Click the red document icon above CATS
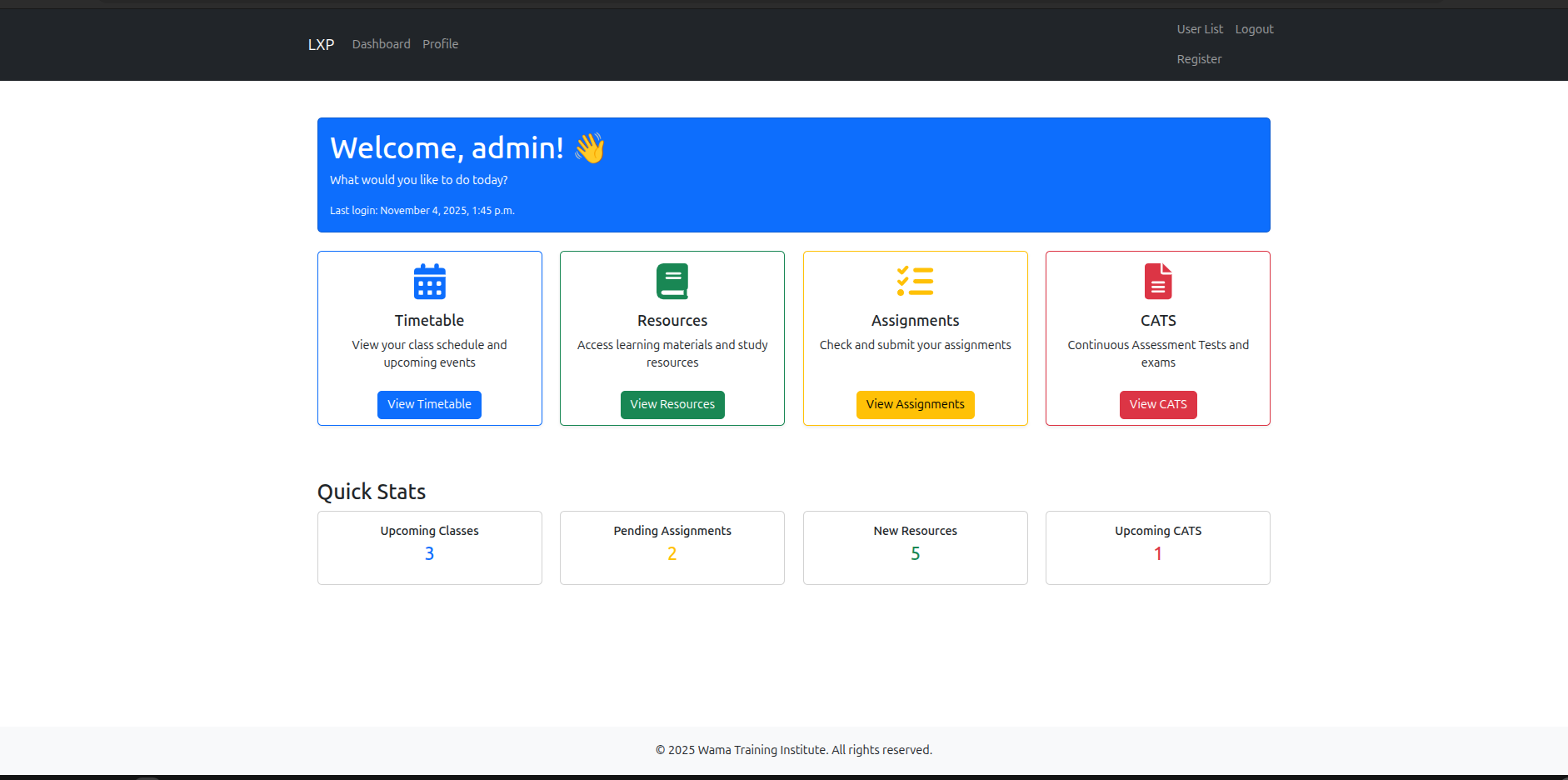1568x780 pixels. pyautogui.click(x=1157, y=281)
